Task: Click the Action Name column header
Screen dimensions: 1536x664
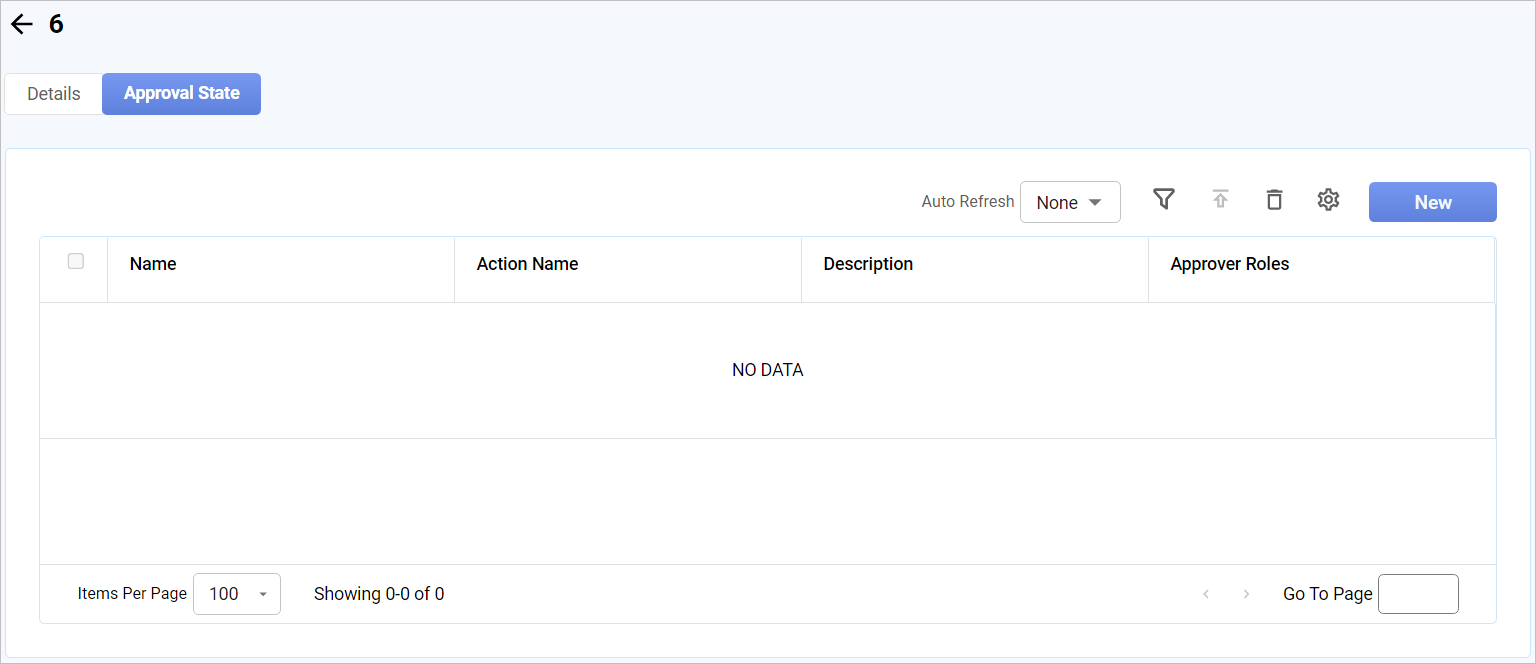Action: (x=527, y=264)
